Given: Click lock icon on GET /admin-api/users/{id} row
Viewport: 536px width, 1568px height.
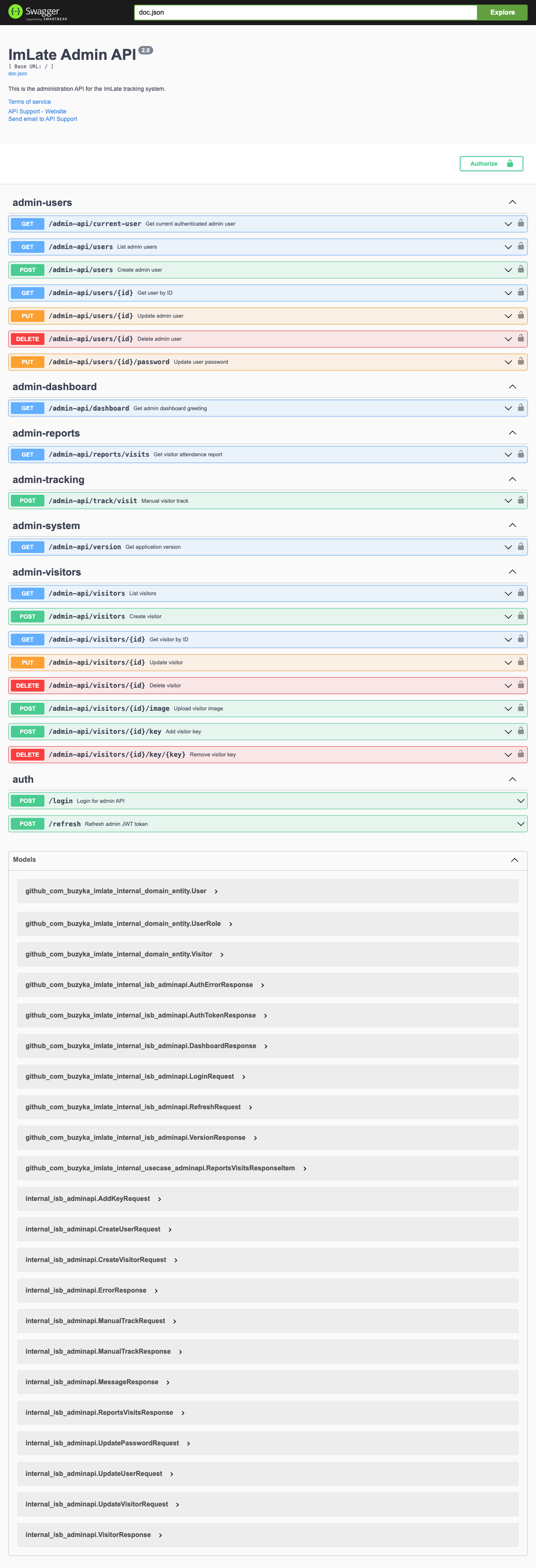Looking at the screenshot, I should tap(521, 292).
